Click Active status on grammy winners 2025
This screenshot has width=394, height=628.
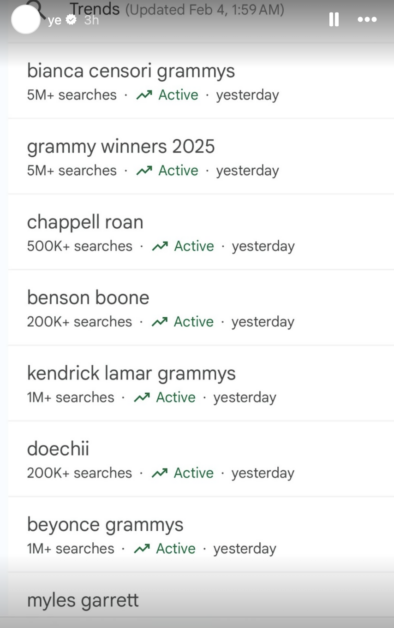click(x=178, y=171)
